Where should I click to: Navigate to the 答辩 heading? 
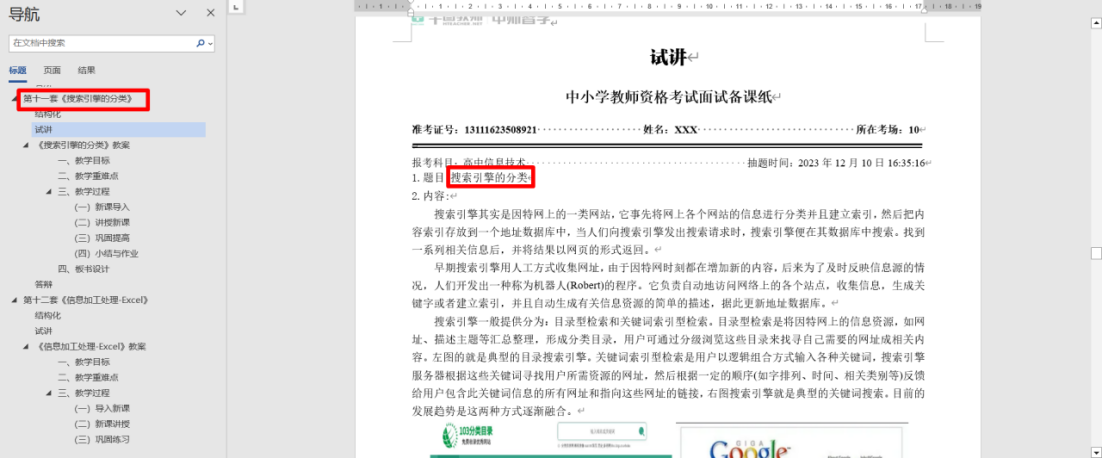44,285
